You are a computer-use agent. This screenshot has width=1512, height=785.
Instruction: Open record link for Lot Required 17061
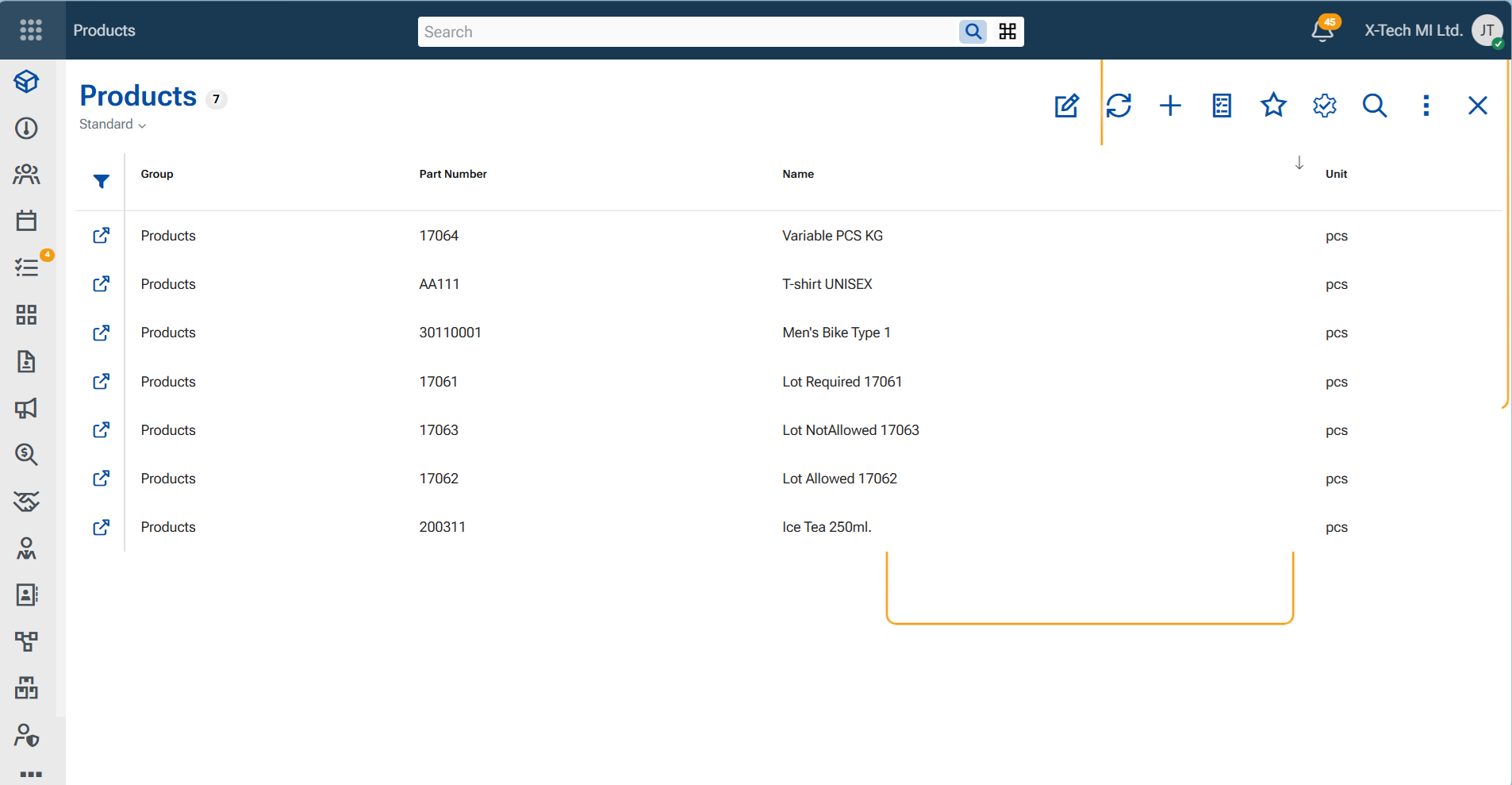tap(102, 382)
